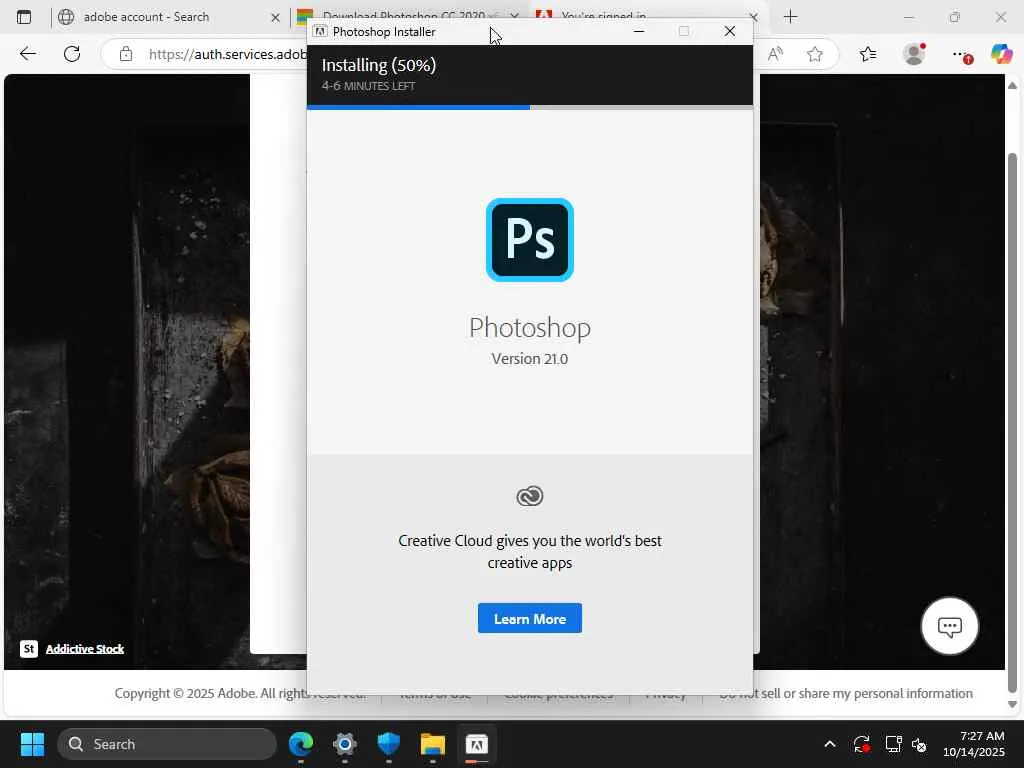Click the Installing (50%) status text
1024x768 pixels.
379,65
